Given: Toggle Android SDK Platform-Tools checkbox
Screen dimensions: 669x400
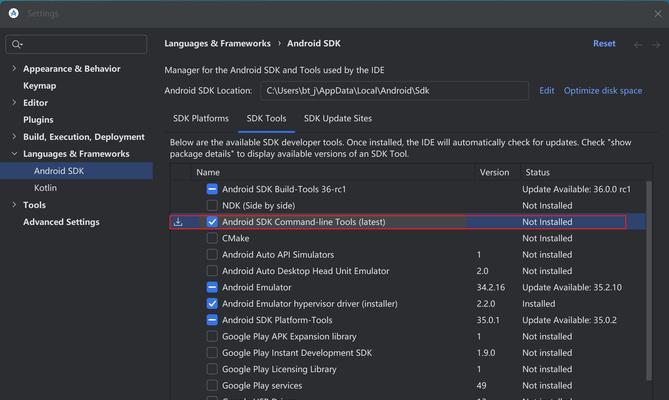Looking at the screenshot, I should click(212, 320).
